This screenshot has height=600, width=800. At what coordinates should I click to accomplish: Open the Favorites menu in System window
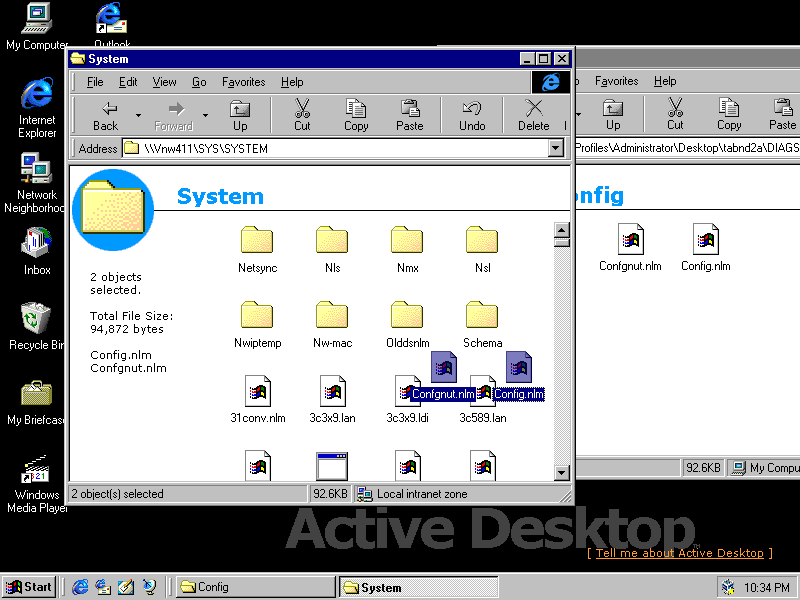[x=243, y=82]
